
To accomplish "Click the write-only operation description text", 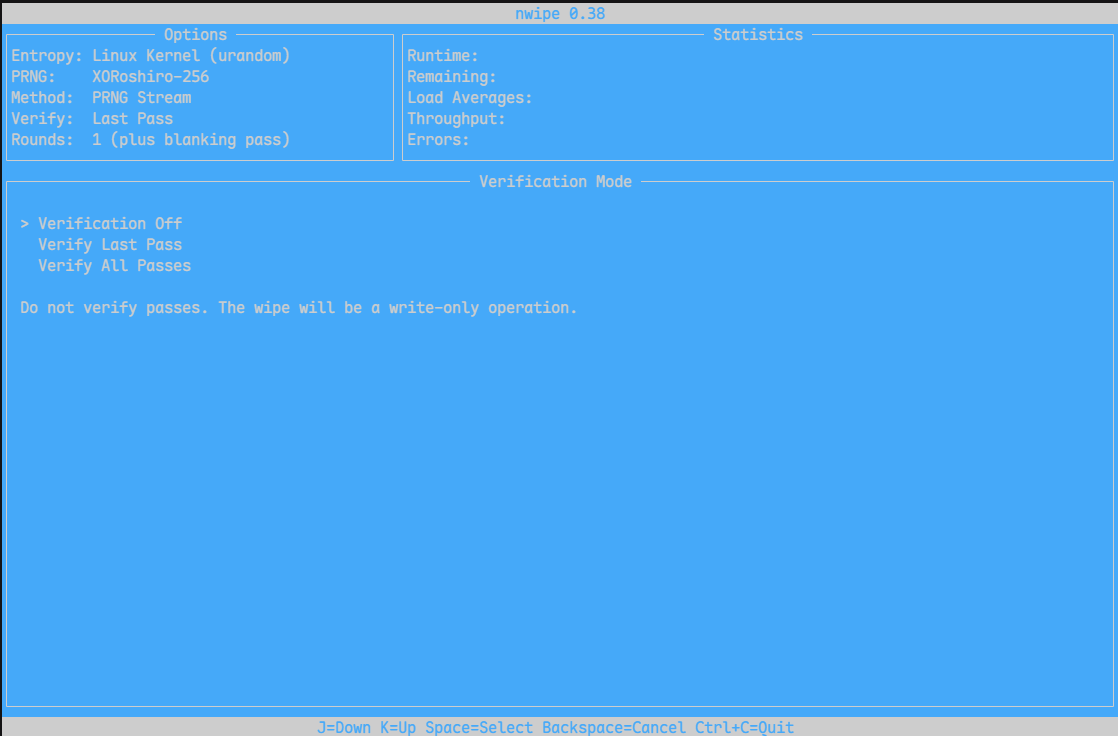I will click(x=298, y=308).
